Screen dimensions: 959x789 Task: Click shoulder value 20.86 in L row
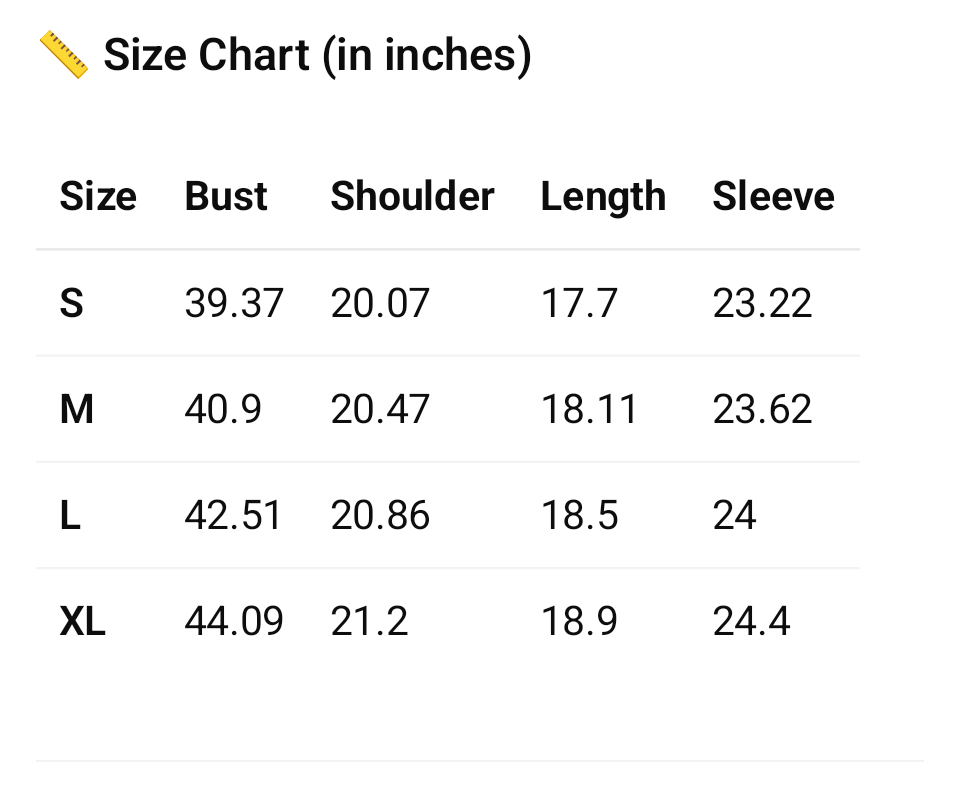[380, 516]
